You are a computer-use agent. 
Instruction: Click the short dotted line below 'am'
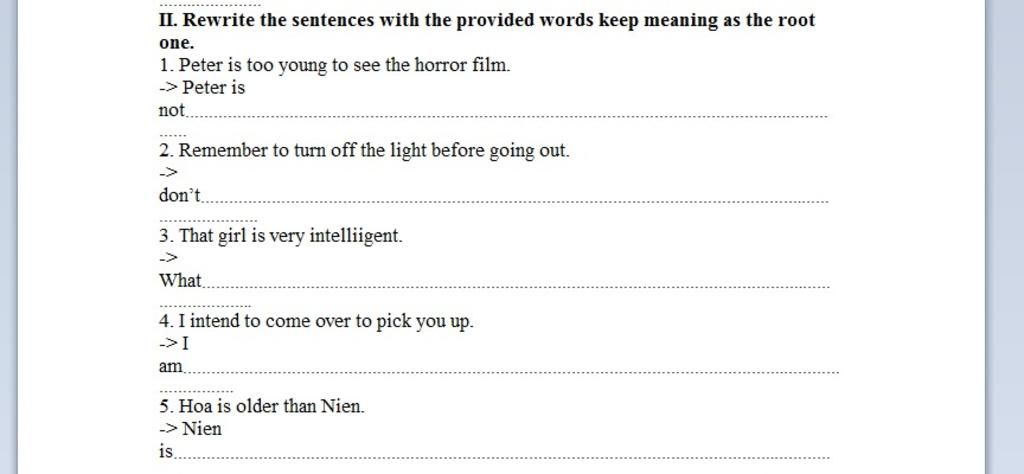tap(196, 390)
